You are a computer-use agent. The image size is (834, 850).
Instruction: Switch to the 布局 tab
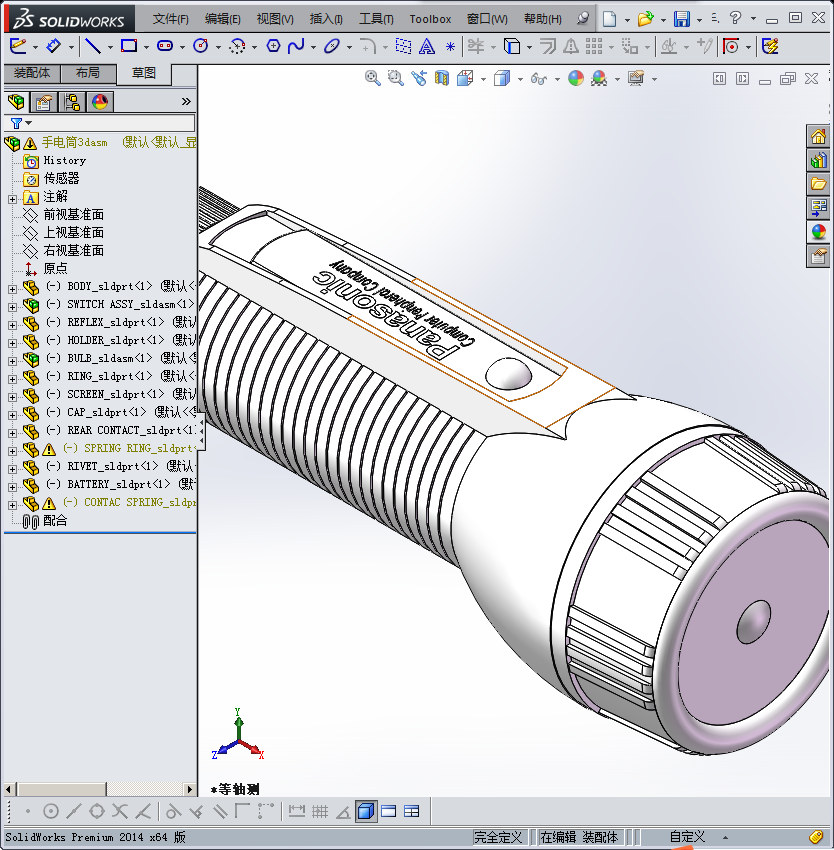click(x=87, y=73)
